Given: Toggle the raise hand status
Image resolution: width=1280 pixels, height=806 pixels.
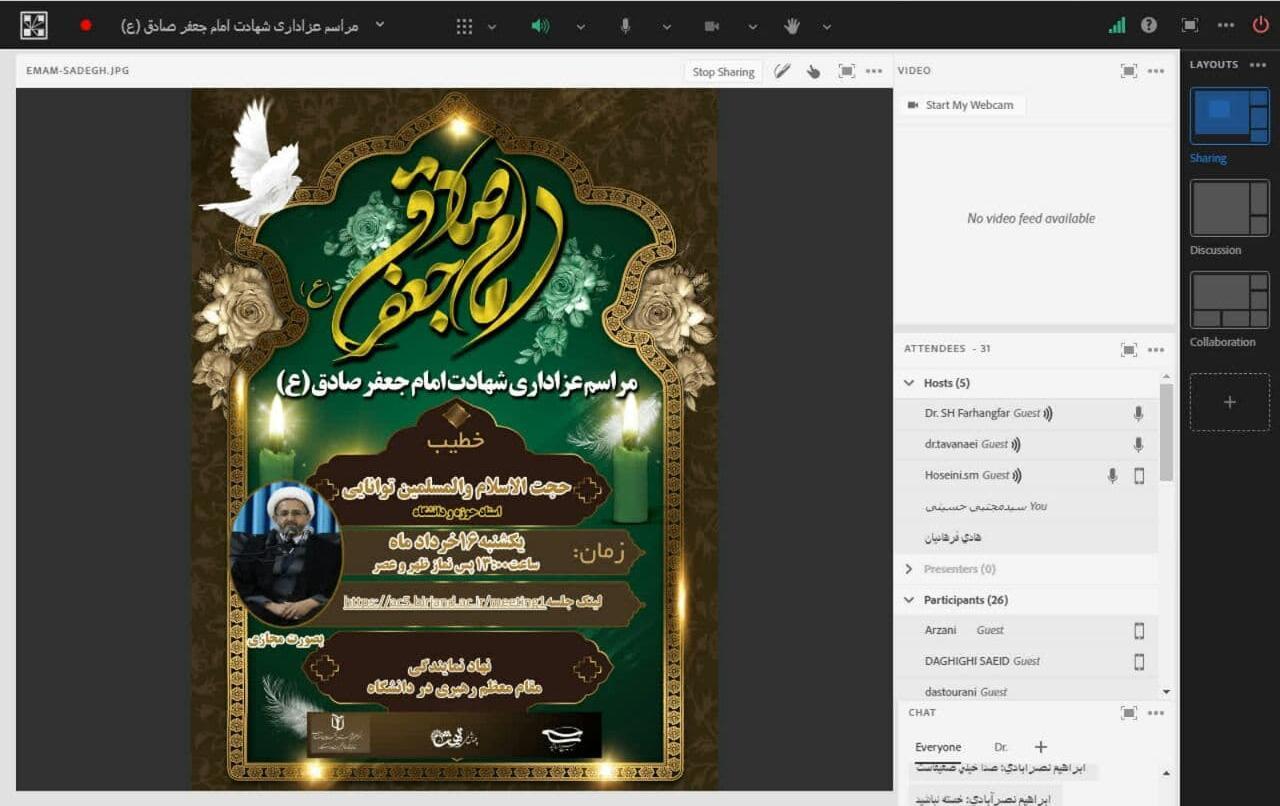Looking at the screenshot, I should pyautogui.click(x=791, y=26).
